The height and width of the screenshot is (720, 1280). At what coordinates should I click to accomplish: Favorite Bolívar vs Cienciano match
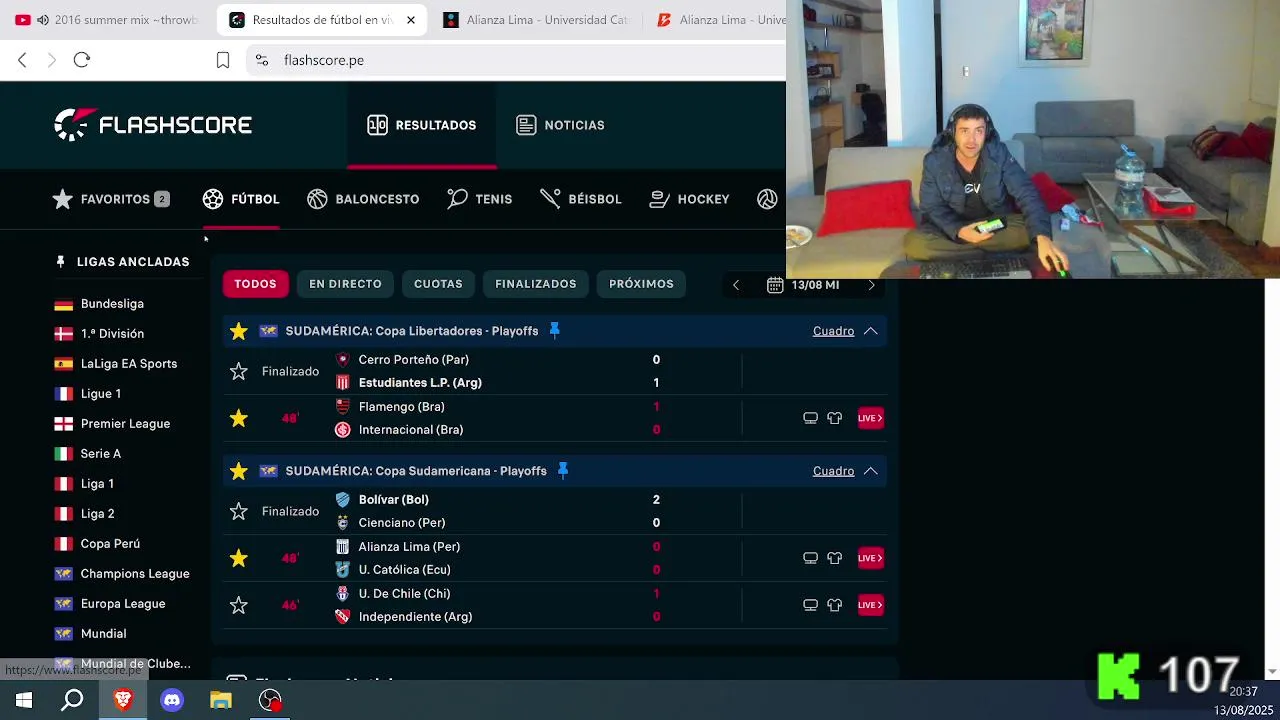tap(238, 511)
